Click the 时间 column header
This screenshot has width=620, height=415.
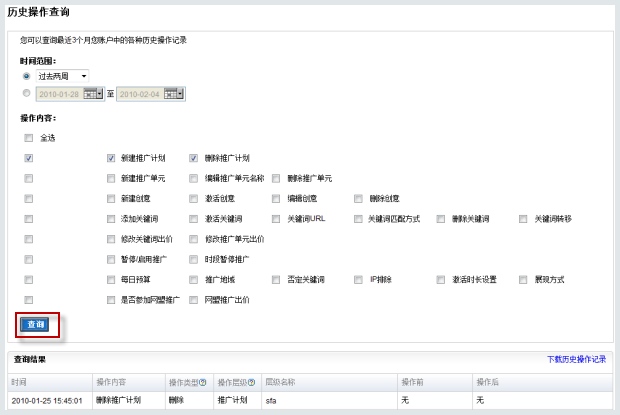[19, 382]
